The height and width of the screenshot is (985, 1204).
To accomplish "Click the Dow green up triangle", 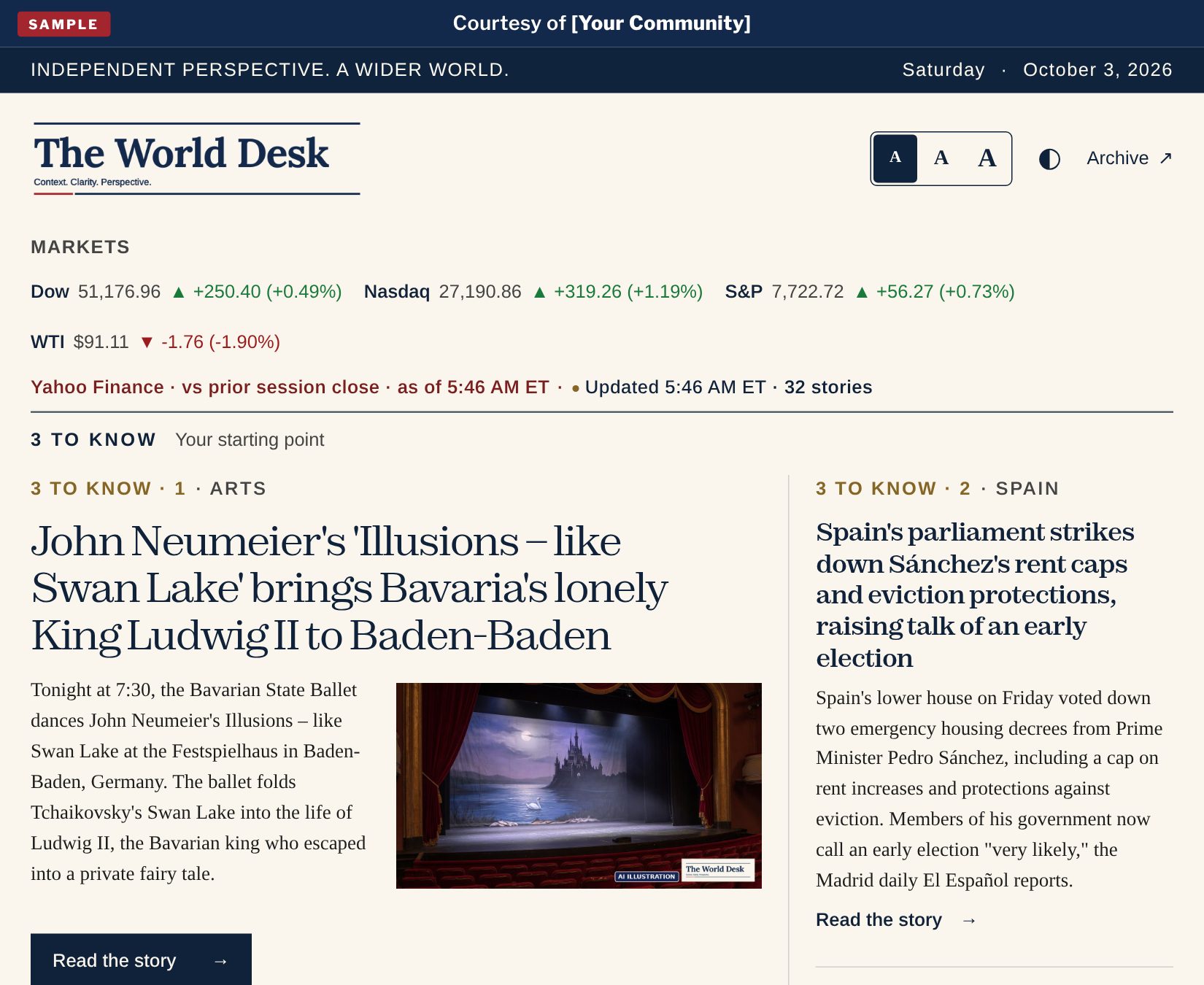I will [x=179, y=293].
